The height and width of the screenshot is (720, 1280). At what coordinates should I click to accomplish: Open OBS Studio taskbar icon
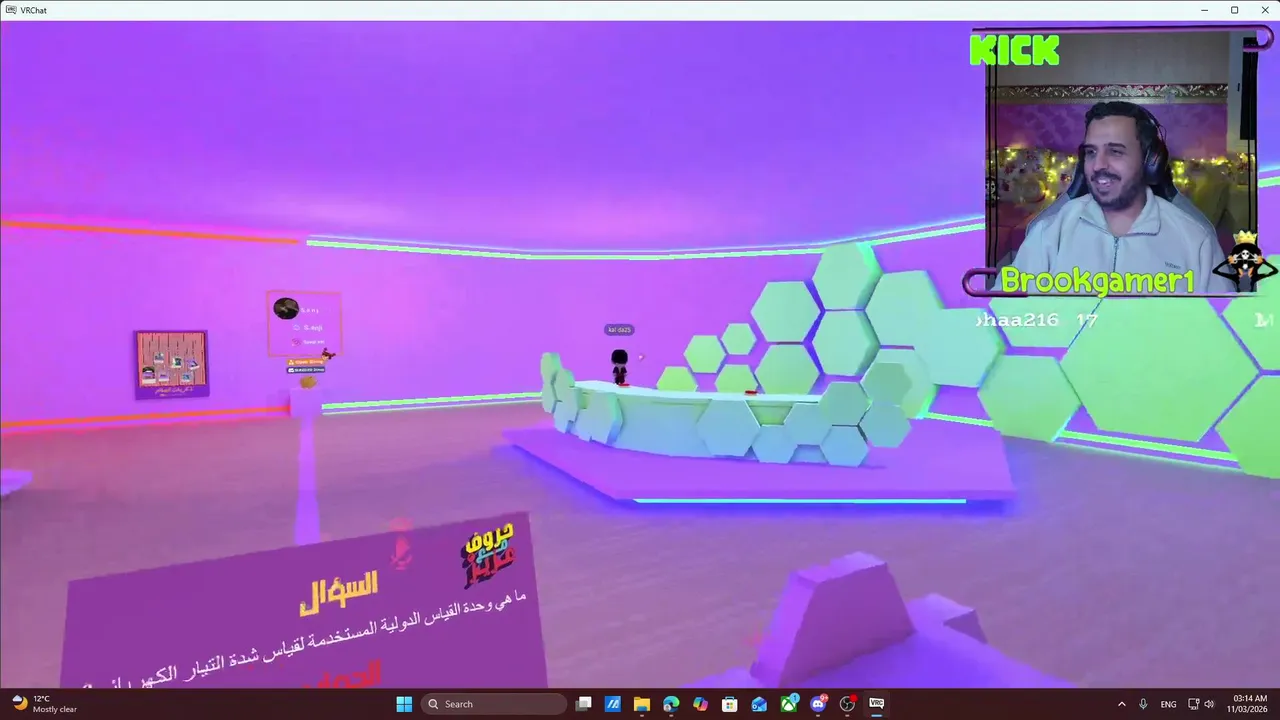point(848,704)
